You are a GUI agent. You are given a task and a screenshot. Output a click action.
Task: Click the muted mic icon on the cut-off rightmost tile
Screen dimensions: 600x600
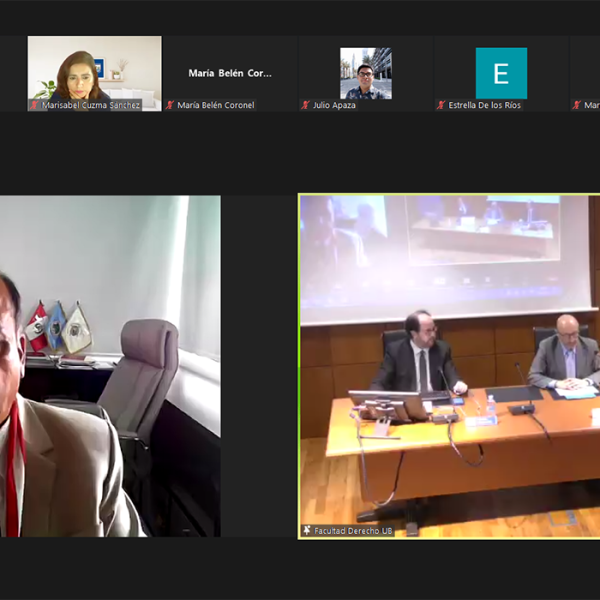click(x=577, y=105)
